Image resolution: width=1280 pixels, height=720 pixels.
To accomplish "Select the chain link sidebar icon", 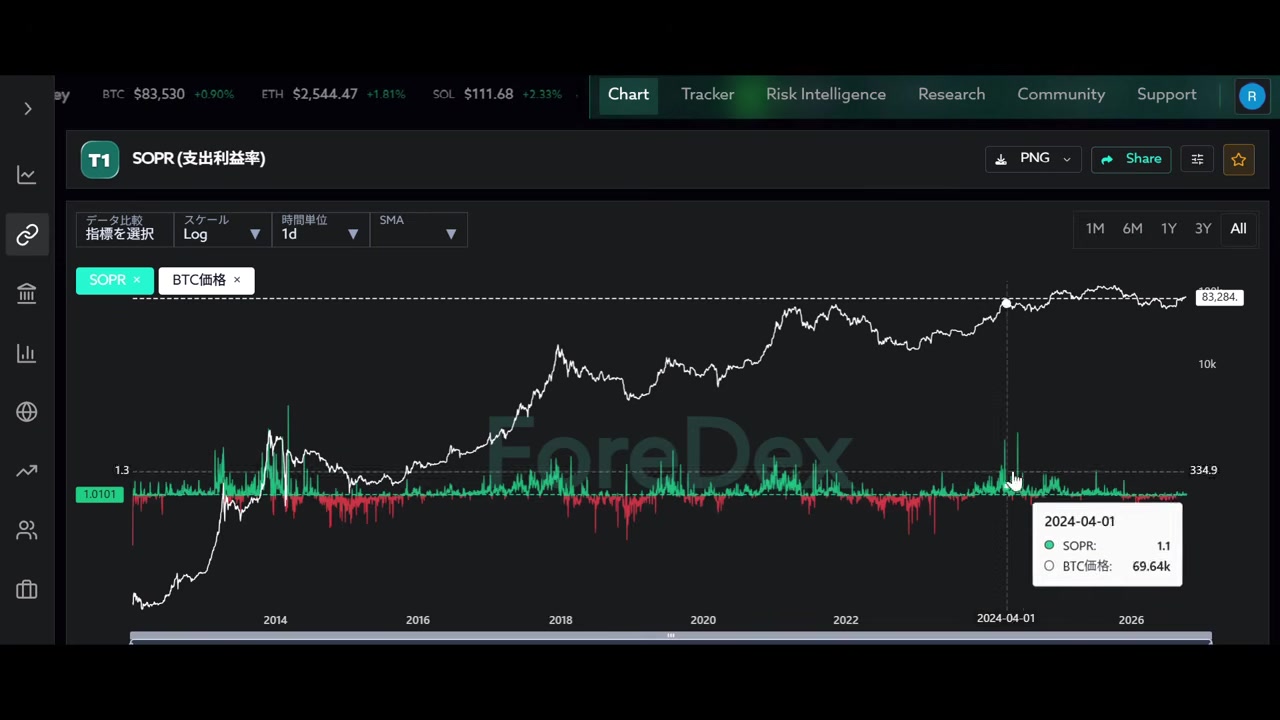I will click(27, 235).
